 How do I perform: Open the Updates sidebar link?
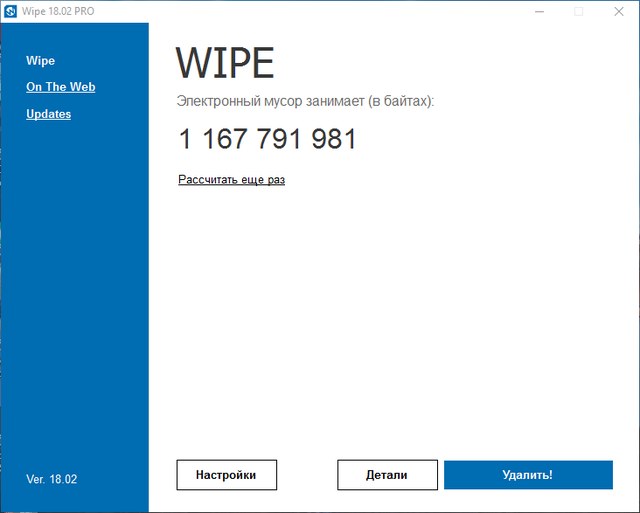[48, 114]
